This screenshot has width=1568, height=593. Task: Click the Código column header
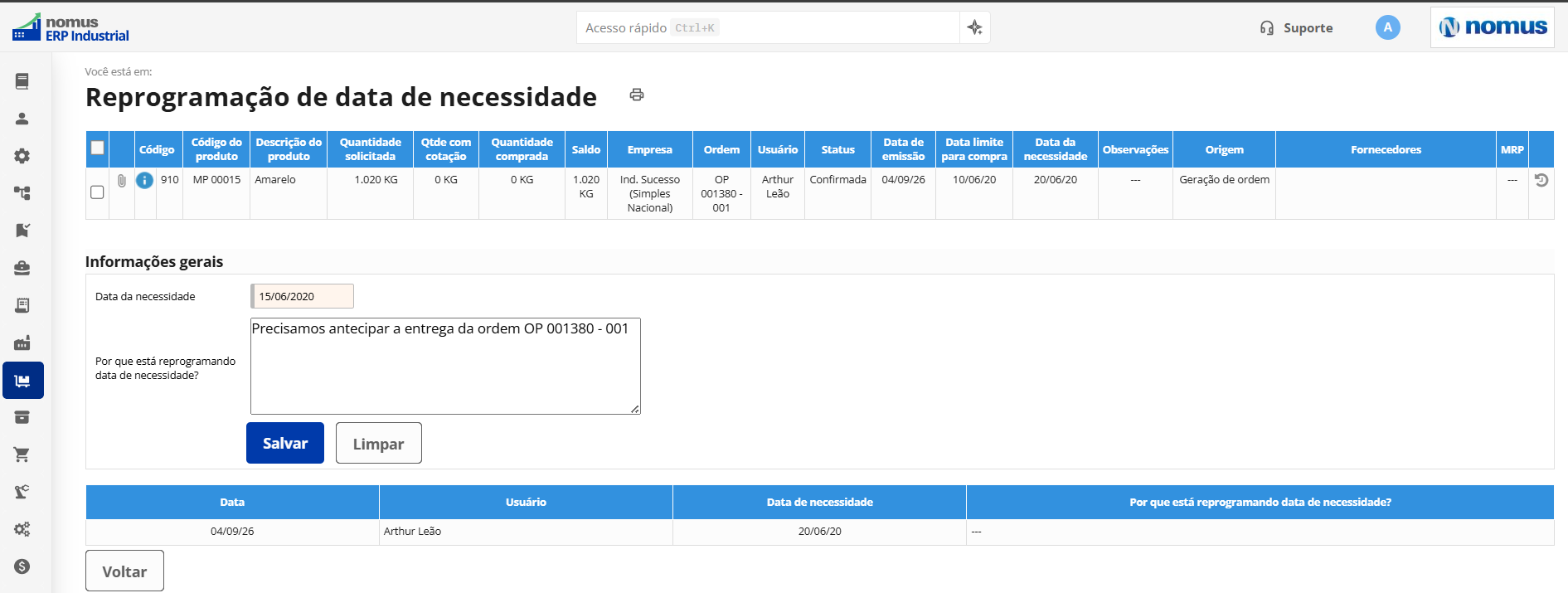tap(157, 149)
